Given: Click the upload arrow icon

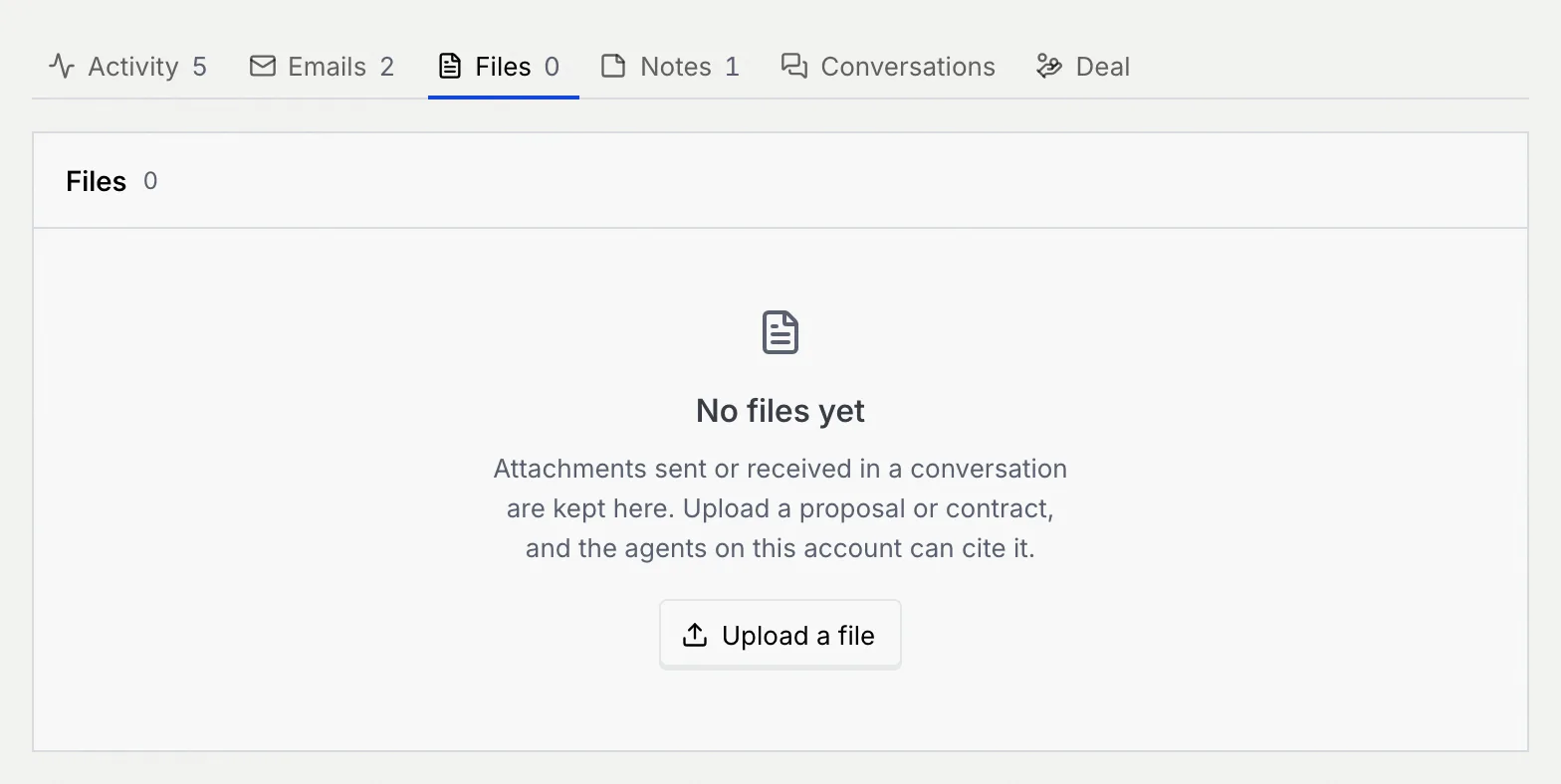Looking at the screenshot, I should tap(695, 635).
